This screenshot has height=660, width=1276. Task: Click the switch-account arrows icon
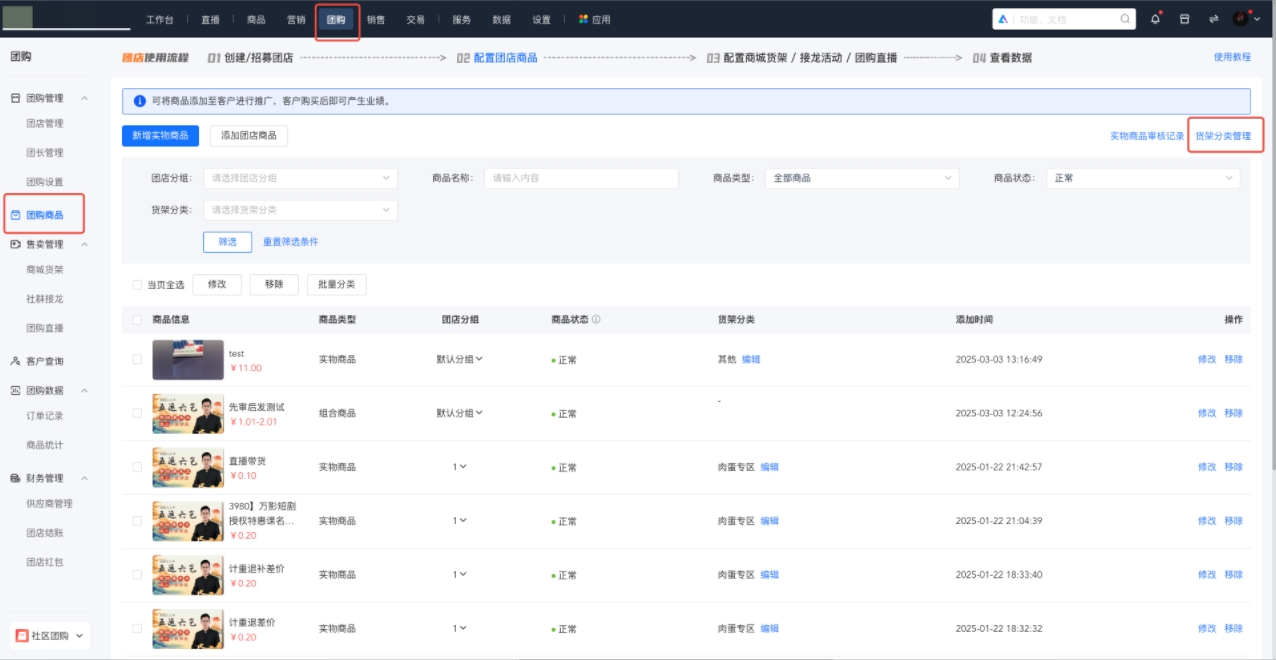(1212, 19)
